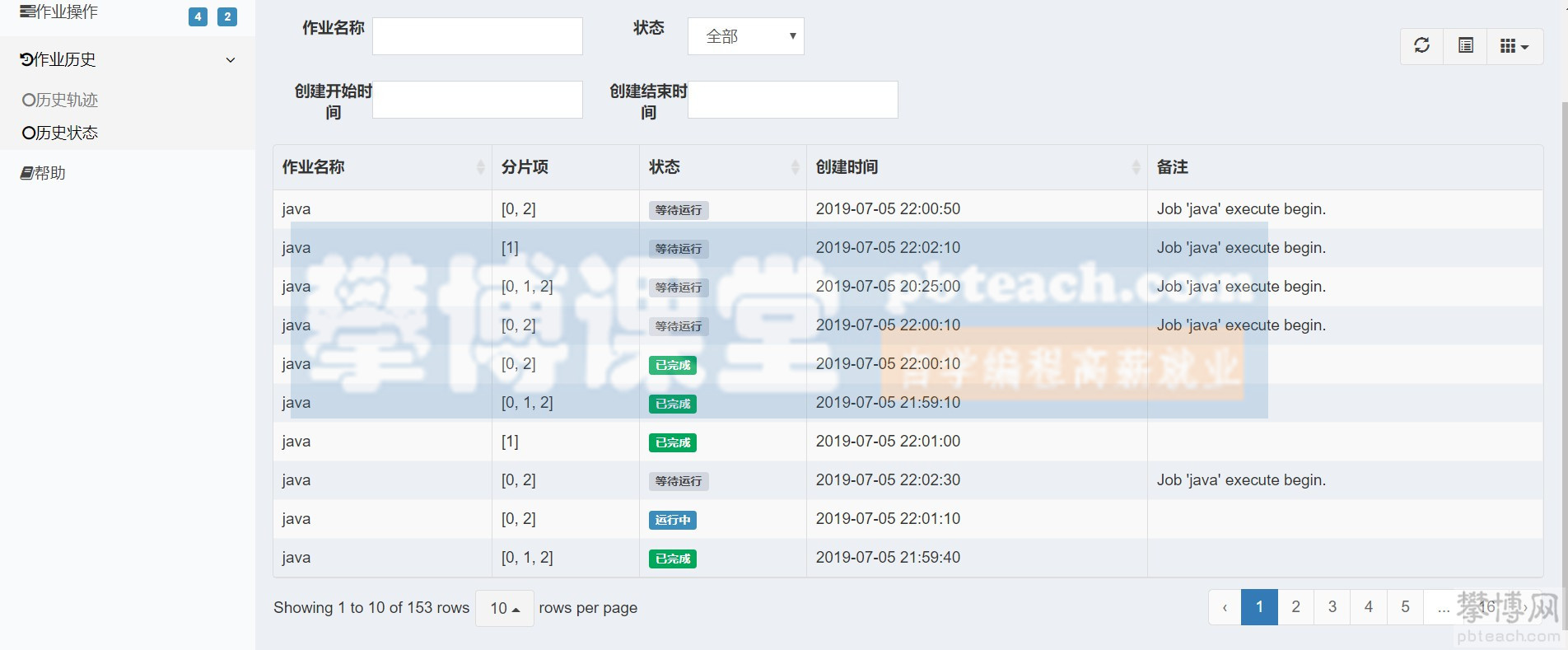Viewport: 1568px width, 650px height.
Task: Open the columns grid dropdown
Action: pos(1514,46)
